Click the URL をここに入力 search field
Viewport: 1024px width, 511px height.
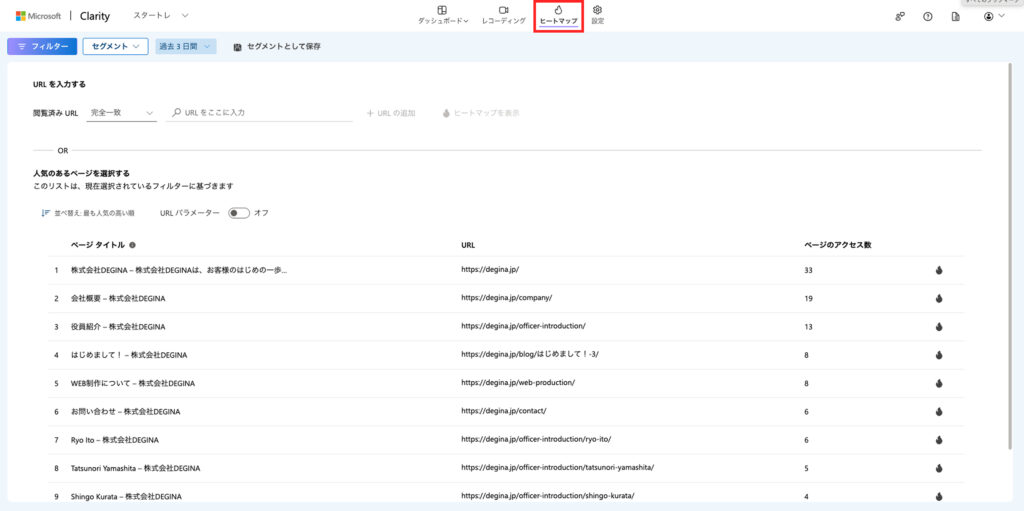(x=265, y=113)
